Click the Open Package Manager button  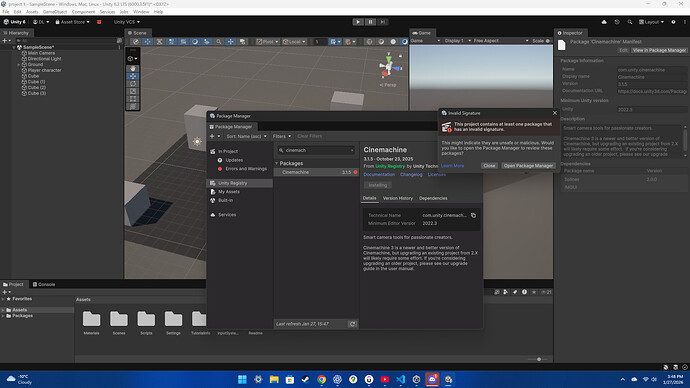coord(528,166)
